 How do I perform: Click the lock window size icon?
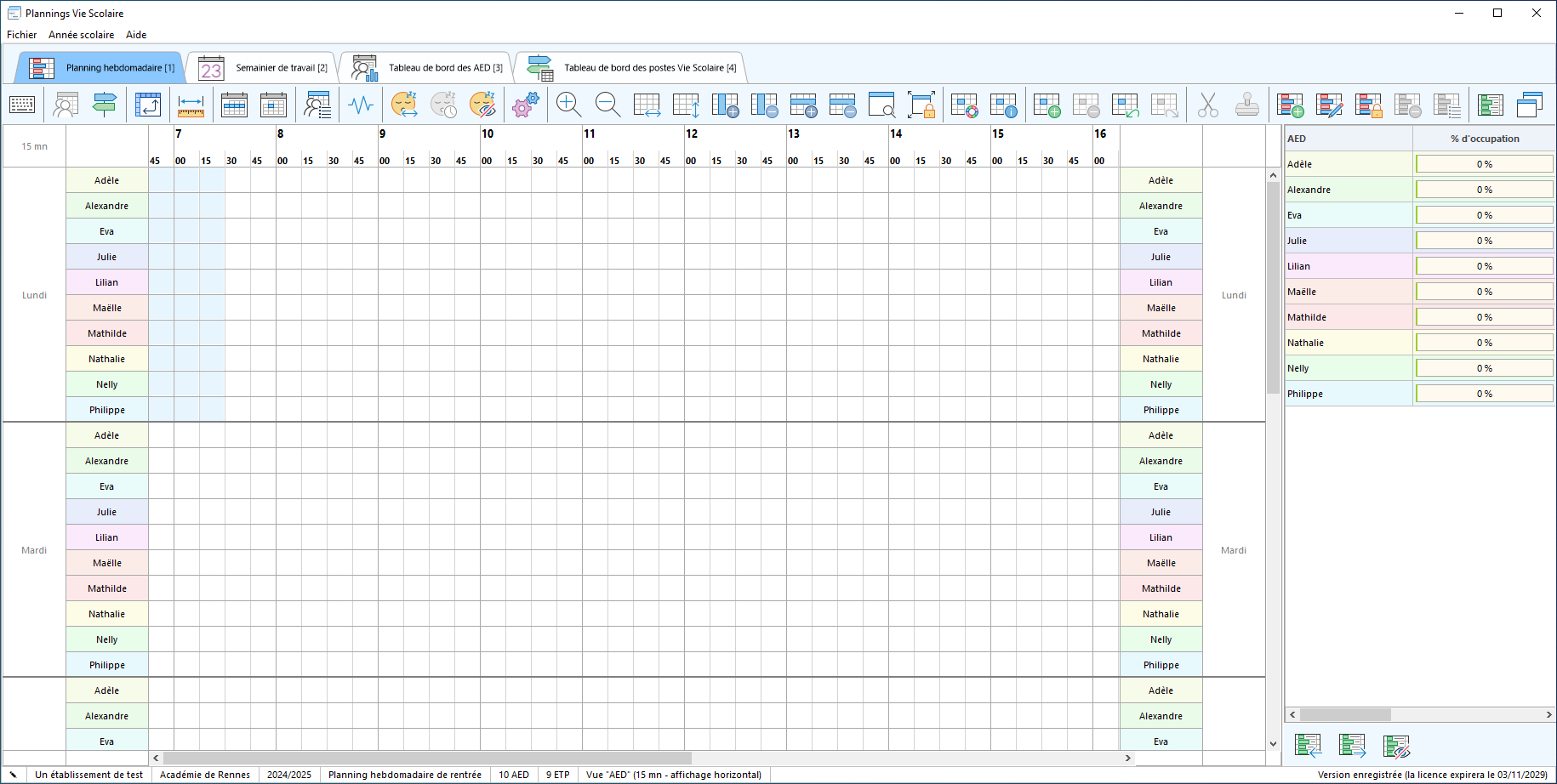[x=921, y=105]
